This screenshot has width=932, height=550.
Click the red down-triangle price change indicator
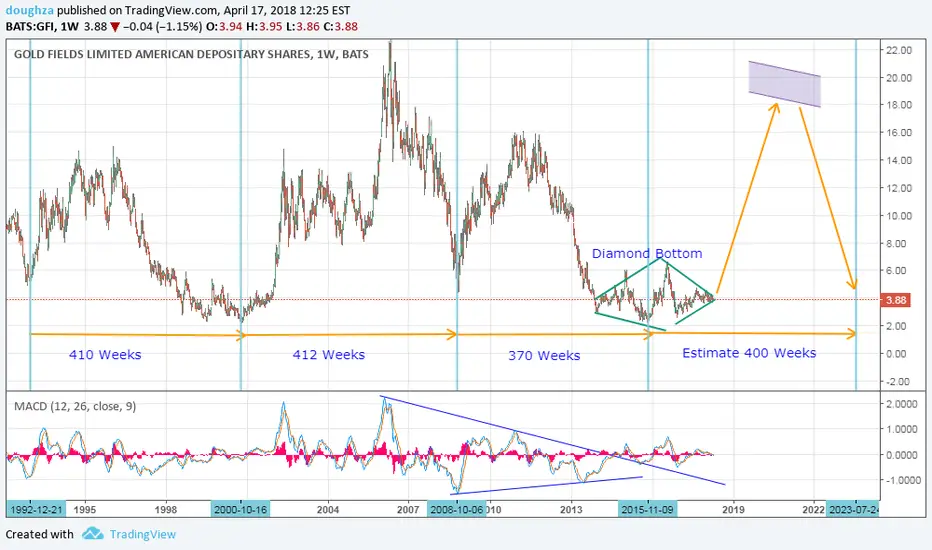click(115, 27)
